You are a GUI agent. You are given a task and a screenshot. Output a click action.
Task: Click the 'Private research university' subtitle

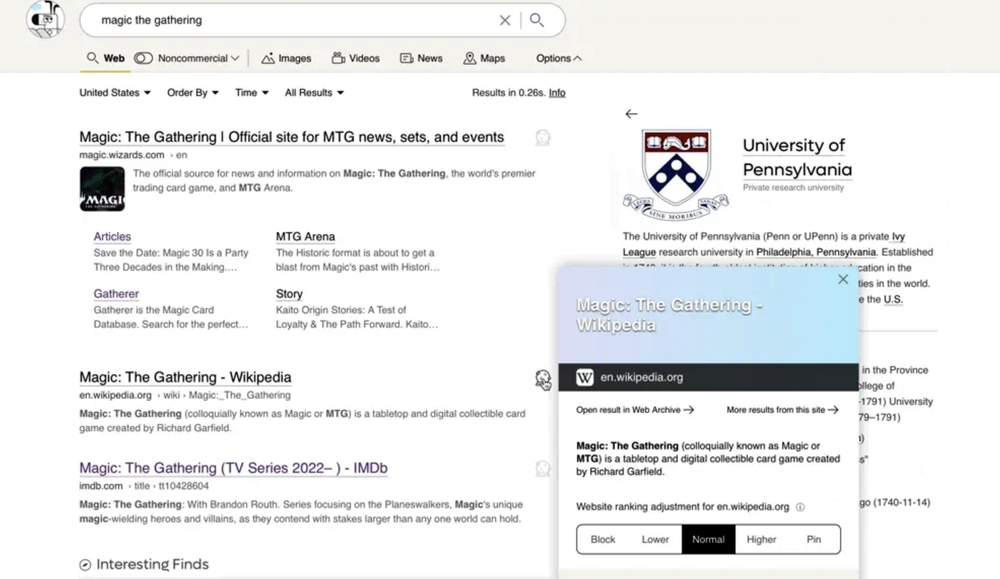793,187
